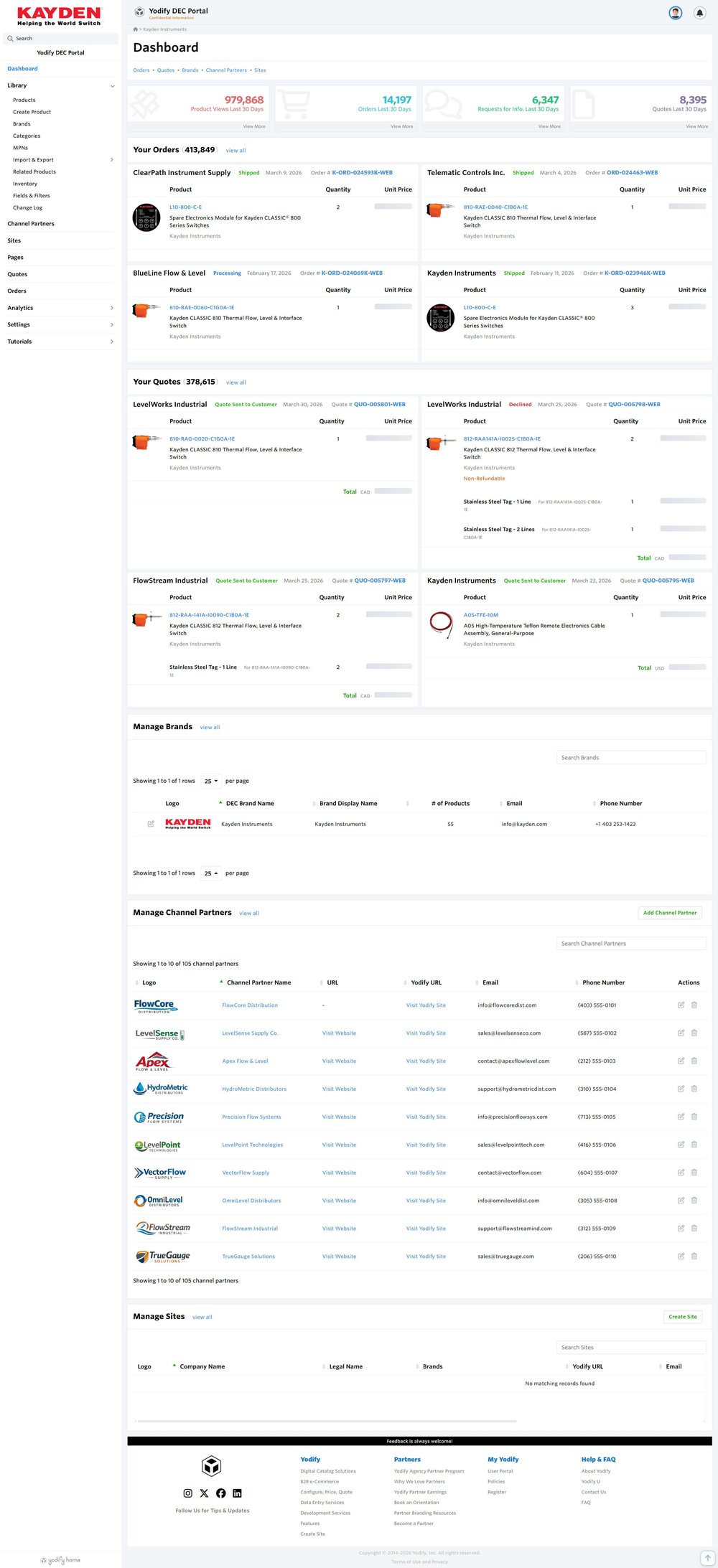Edit the LevelSense Supply Co. partner
Viewport: 718px width, 1568px height.
[x=681, y=1033]
